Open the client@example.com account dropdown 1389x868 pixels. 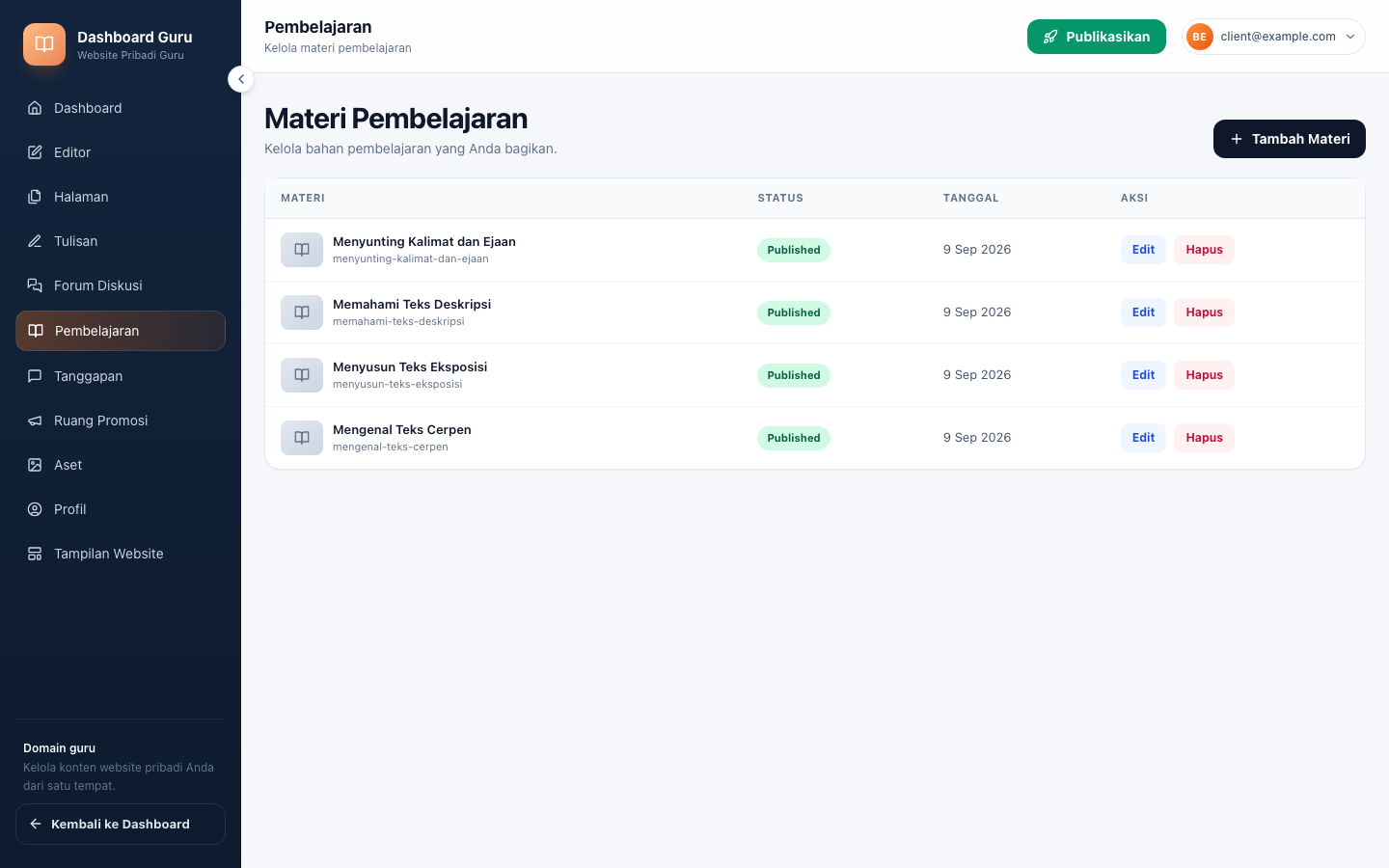click(1273, 37)
